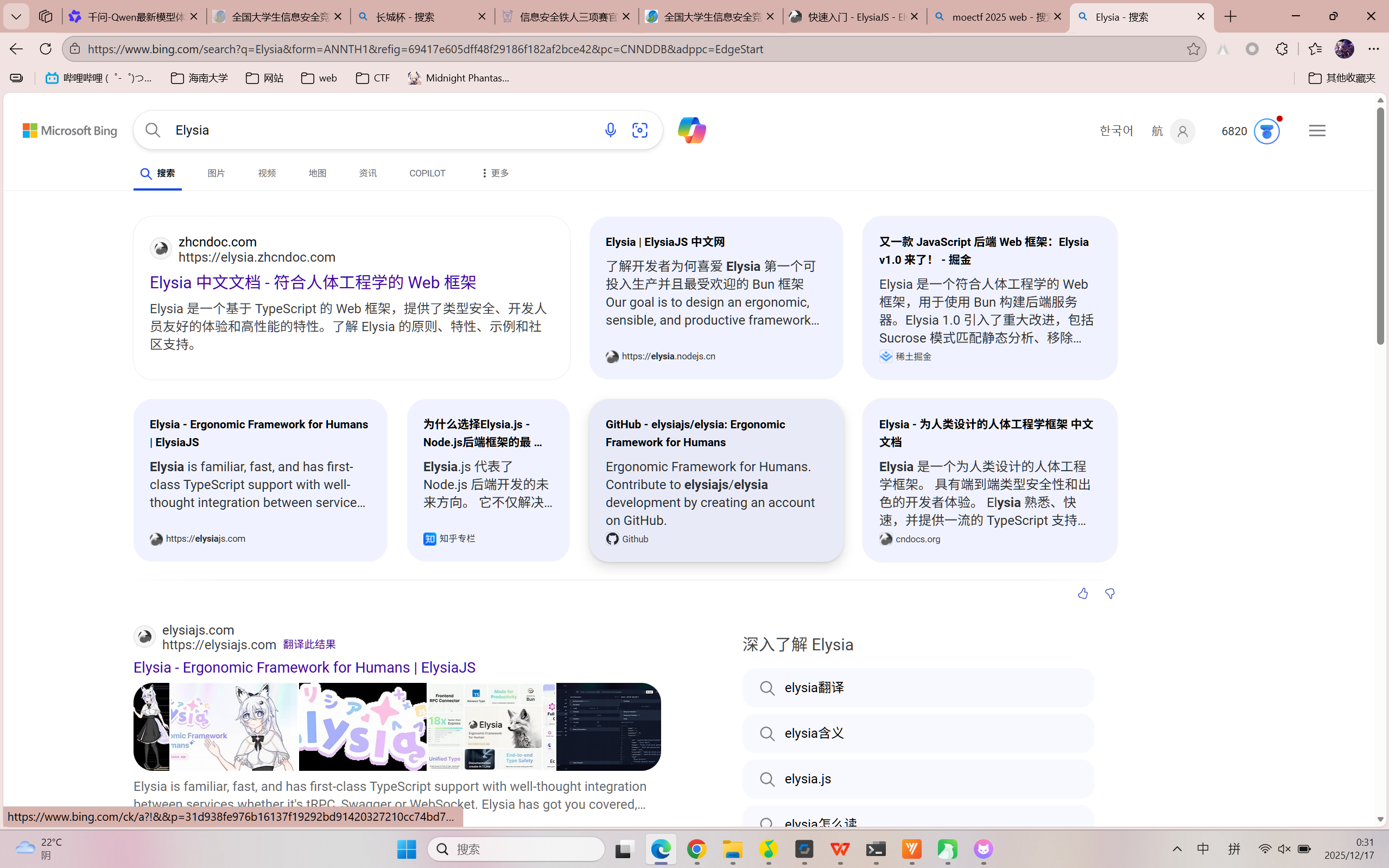
Task: Open browser Extensions puzzle icon
Action: [1282, 49]
